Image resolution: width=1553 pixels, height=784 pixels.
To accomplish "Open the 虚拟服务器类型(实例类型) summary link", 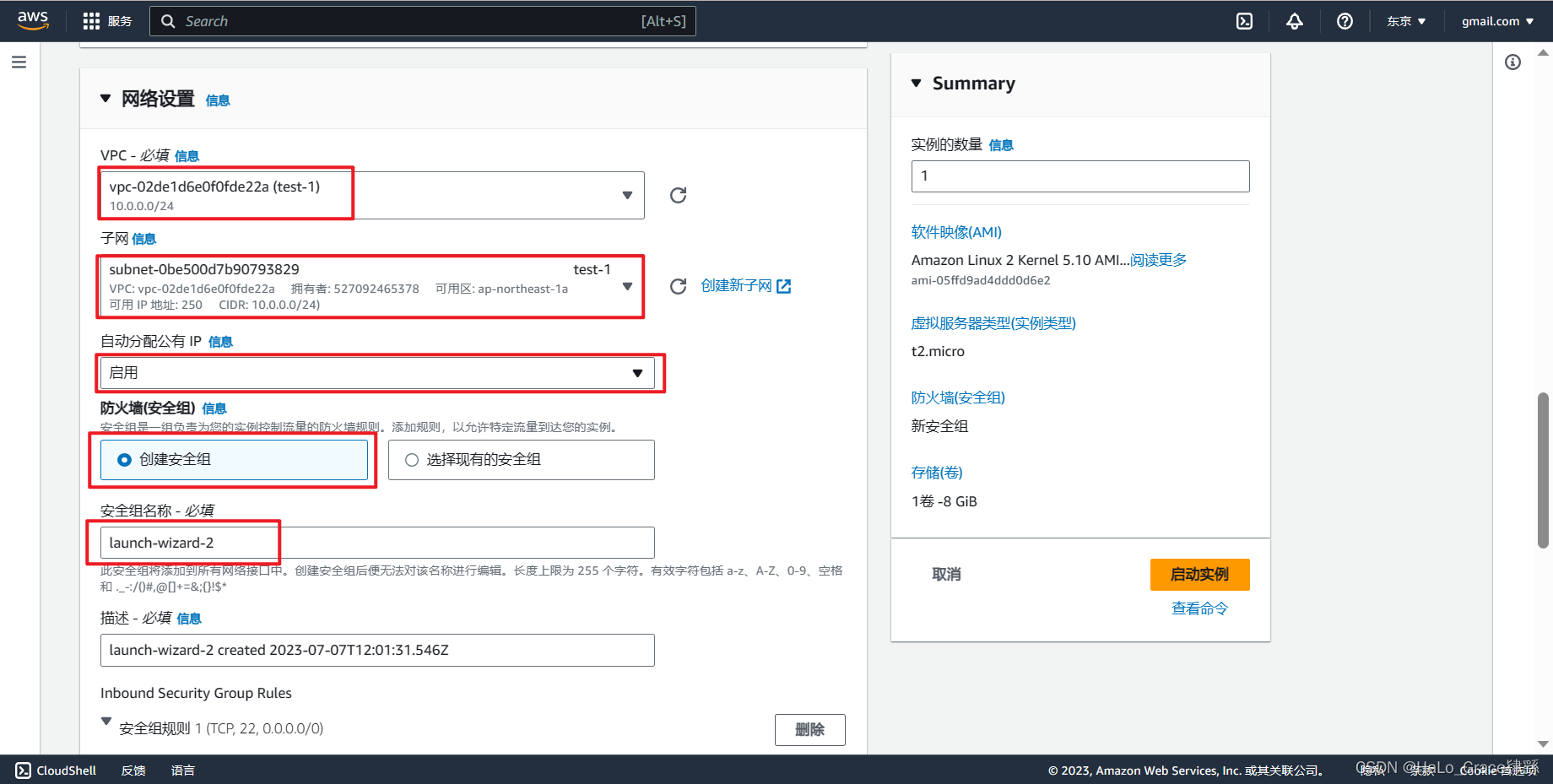I will [993, 323].
